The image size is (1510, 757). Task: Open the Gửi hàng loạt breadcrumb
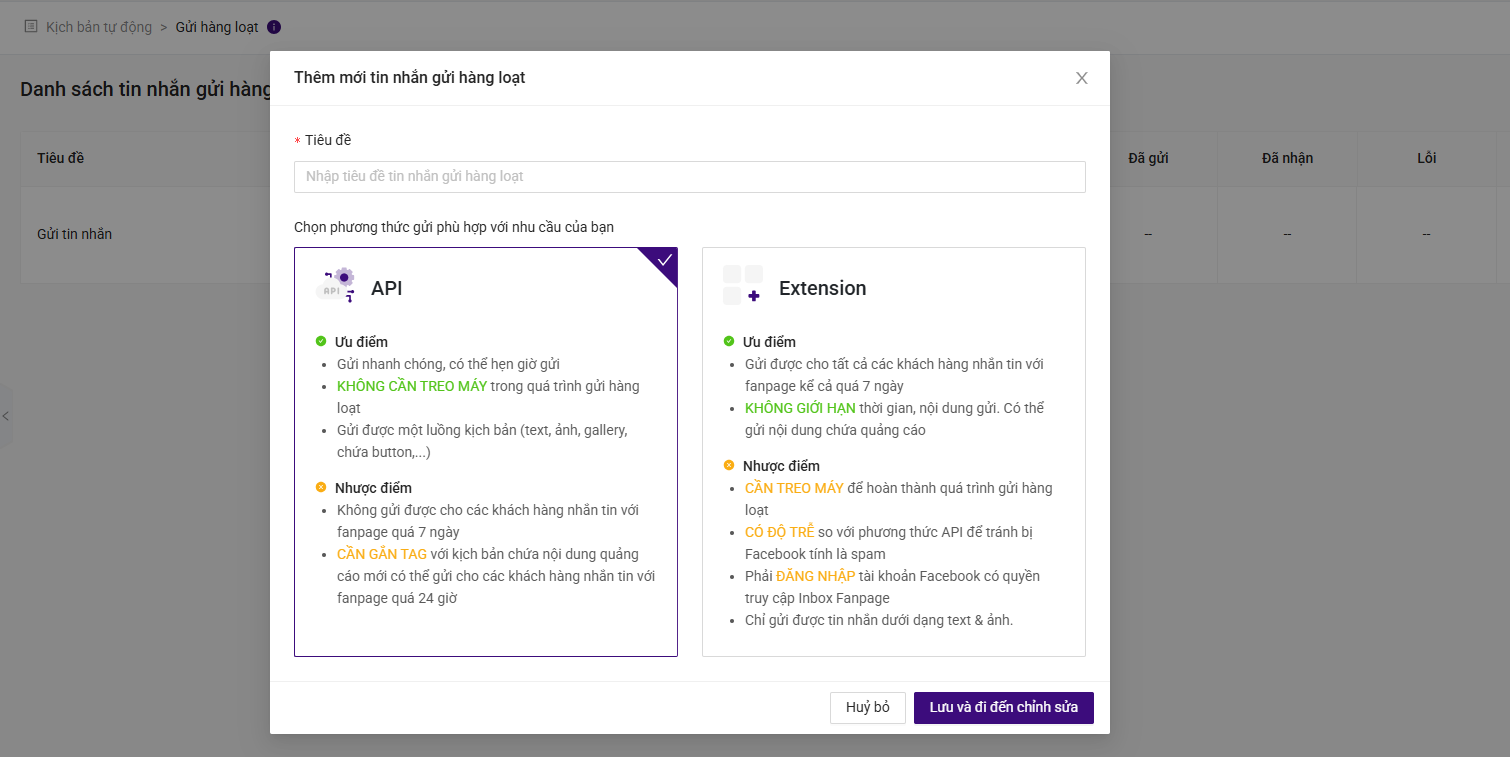point(217,27)
